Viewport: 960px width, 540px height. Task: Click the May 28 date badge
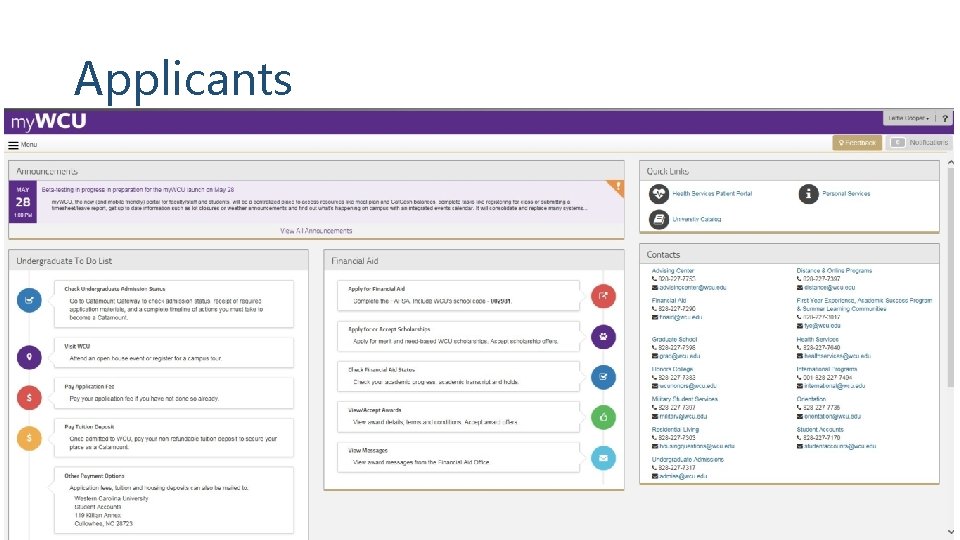(23, 202)
